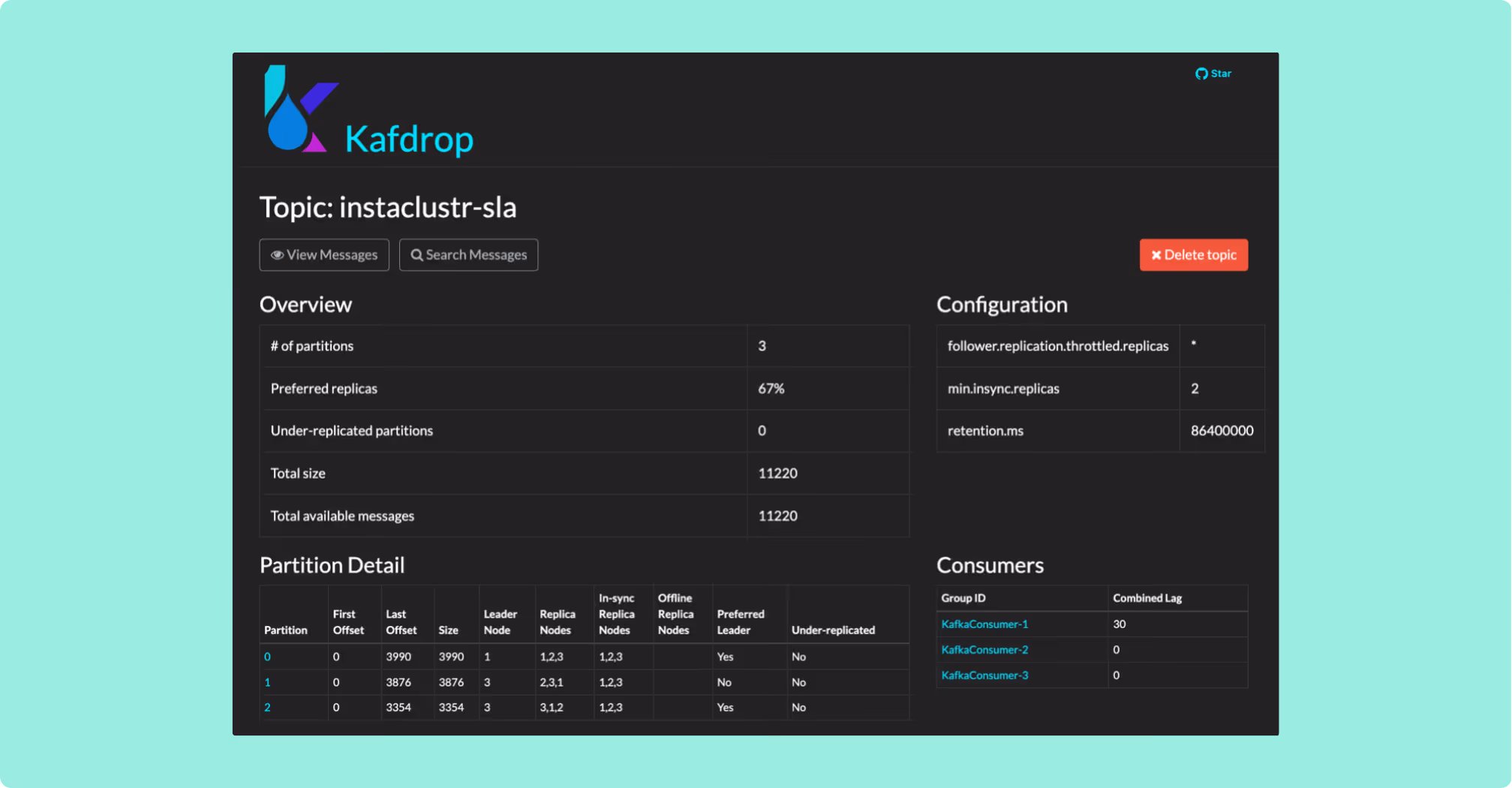This screenshot has width=1512, height=788.
Task: Click Preferred Leader 'No' for partition 1
Action: pos(724,682)
